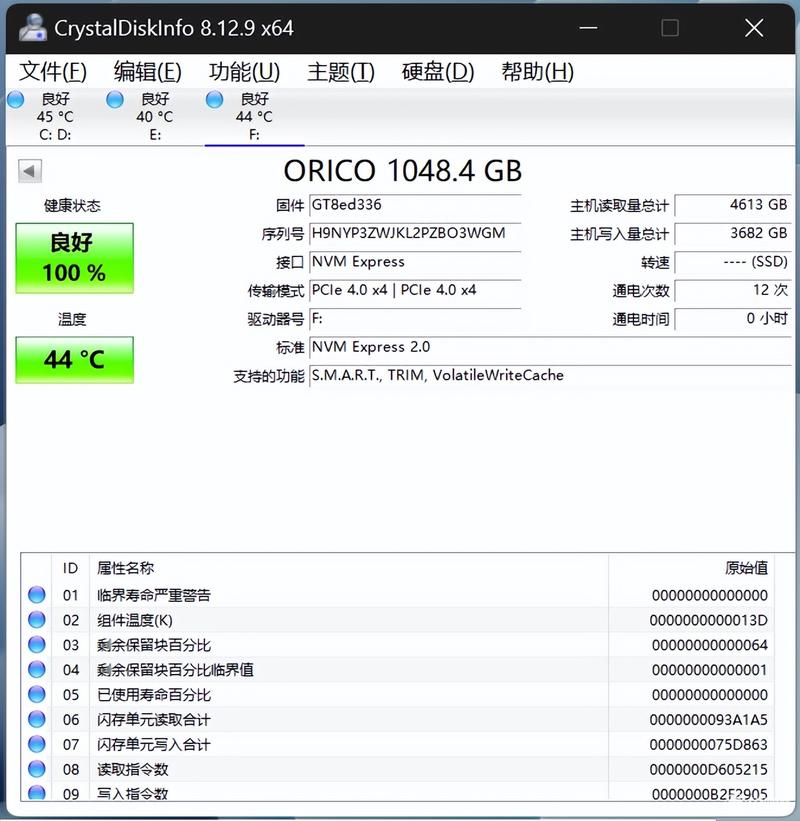
Task: Select the 剩余保留块百分比 attribute row
Action: coord(398,645)
